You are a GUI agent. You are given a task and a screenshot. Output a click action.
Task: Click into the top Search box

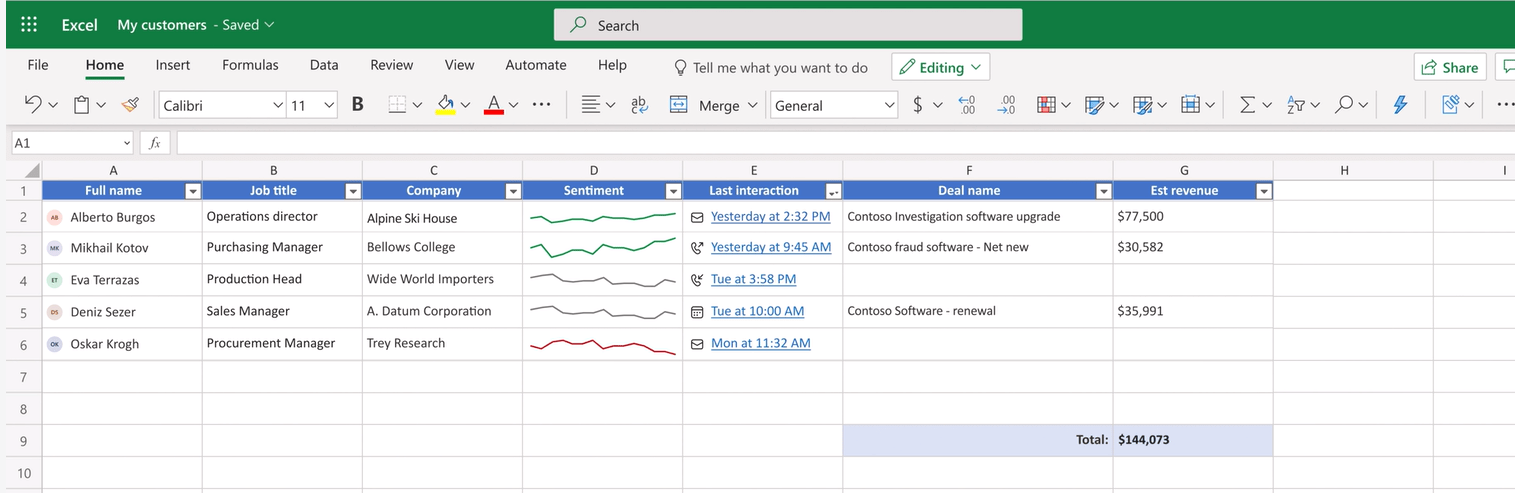(x=788, y=25)
